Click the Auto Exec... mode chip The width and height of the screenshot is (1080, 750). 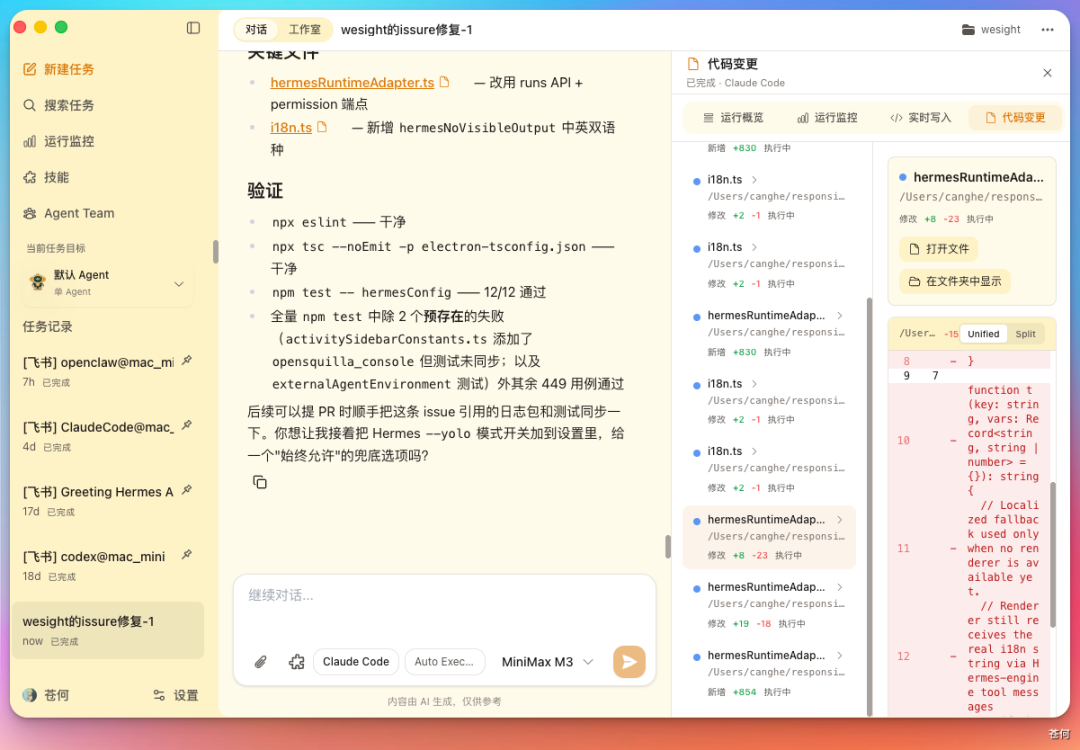(444, 662)
